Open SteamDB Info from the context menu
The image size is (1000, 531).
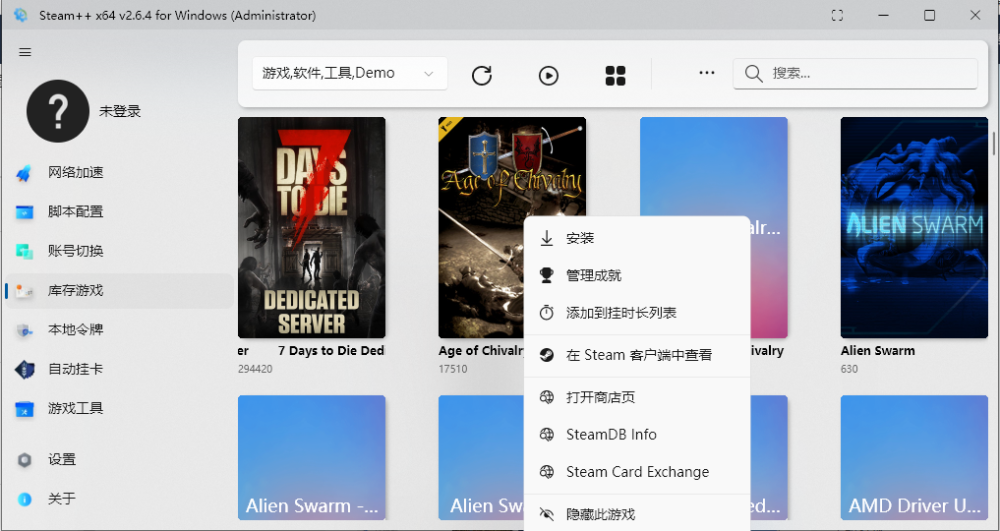[x=611, y=434]
